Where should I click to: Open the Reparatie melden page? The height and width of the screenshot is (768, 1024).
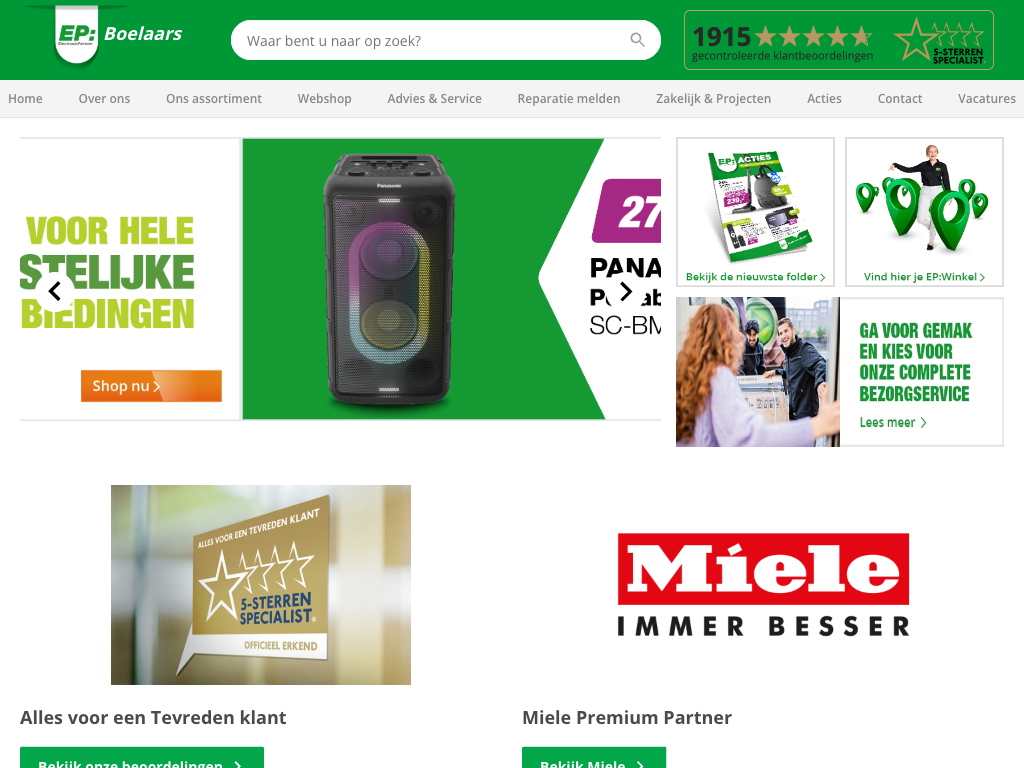[x=569, y=99]
